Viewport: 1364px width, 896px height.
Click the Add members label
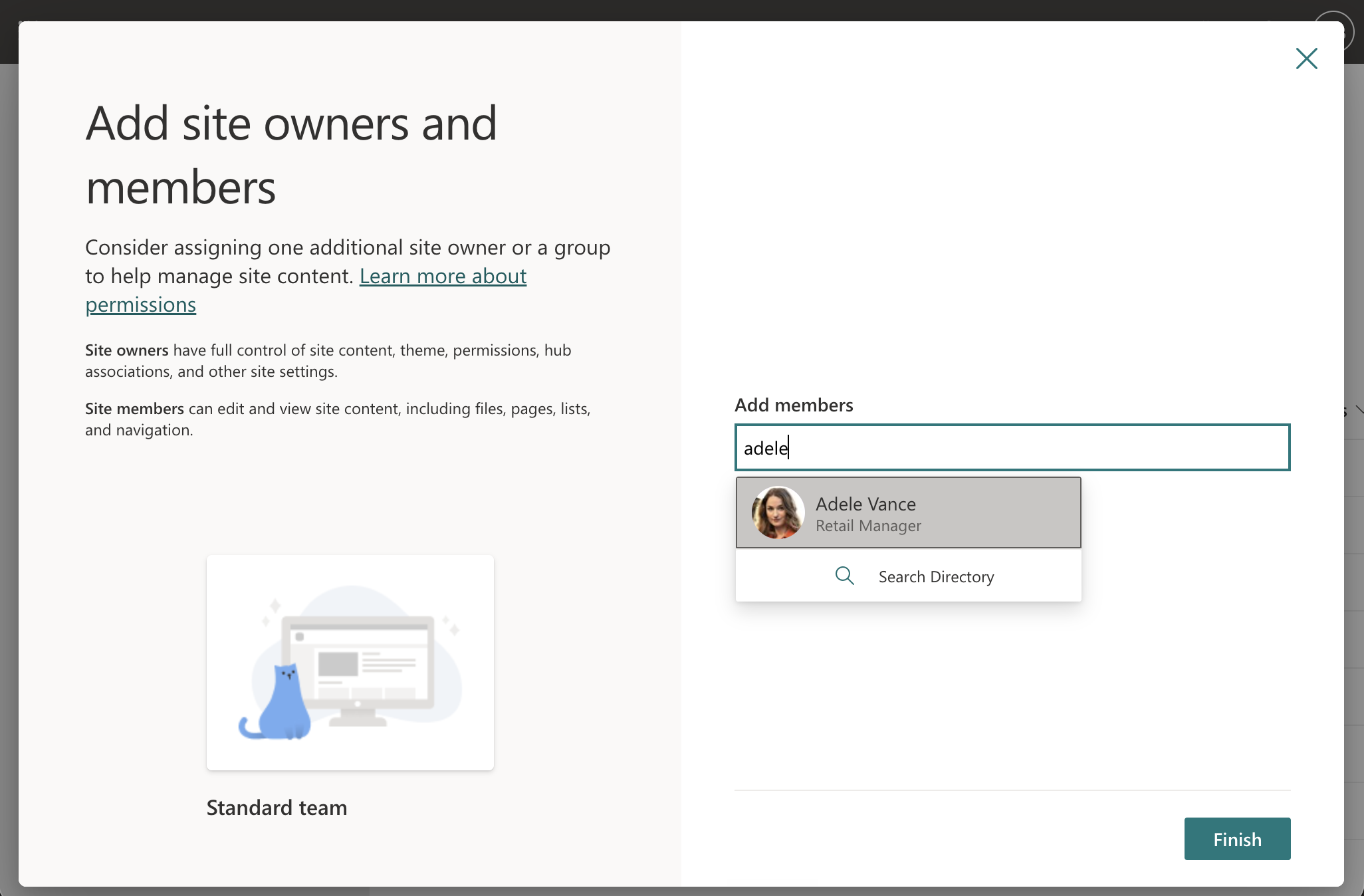pyautogui.click(x=794, y=405)
